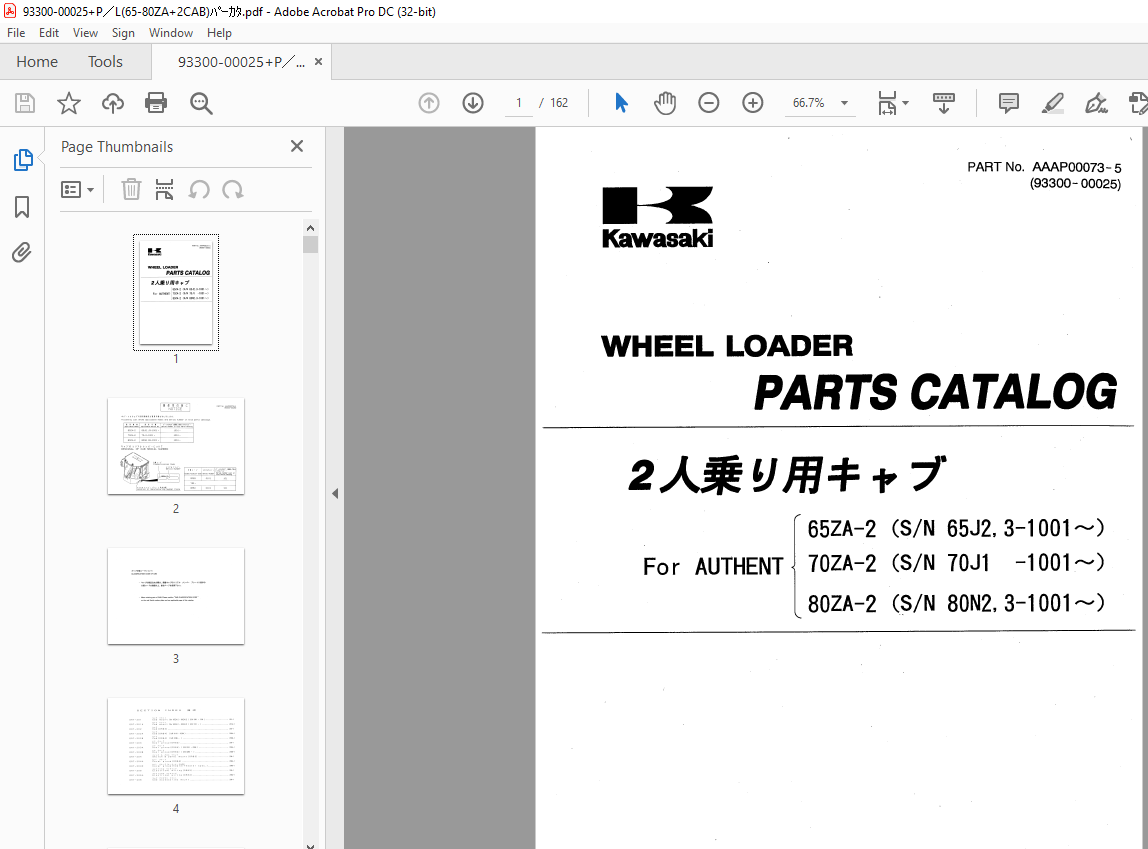Expand fit page tool dropdown arrow
This screenshot has width=1148, height=849.
(906, 103)
